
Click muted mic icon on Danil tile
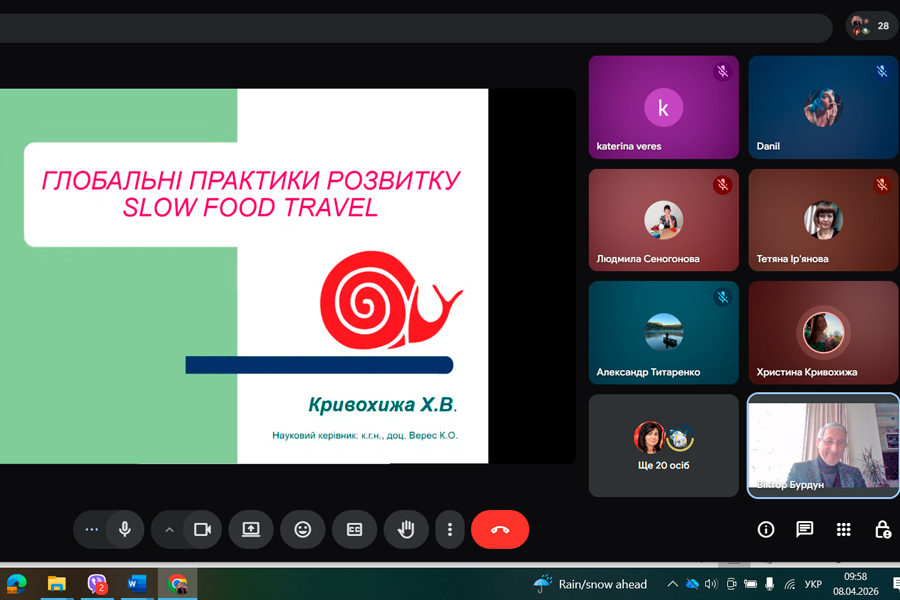coord(882,72)
